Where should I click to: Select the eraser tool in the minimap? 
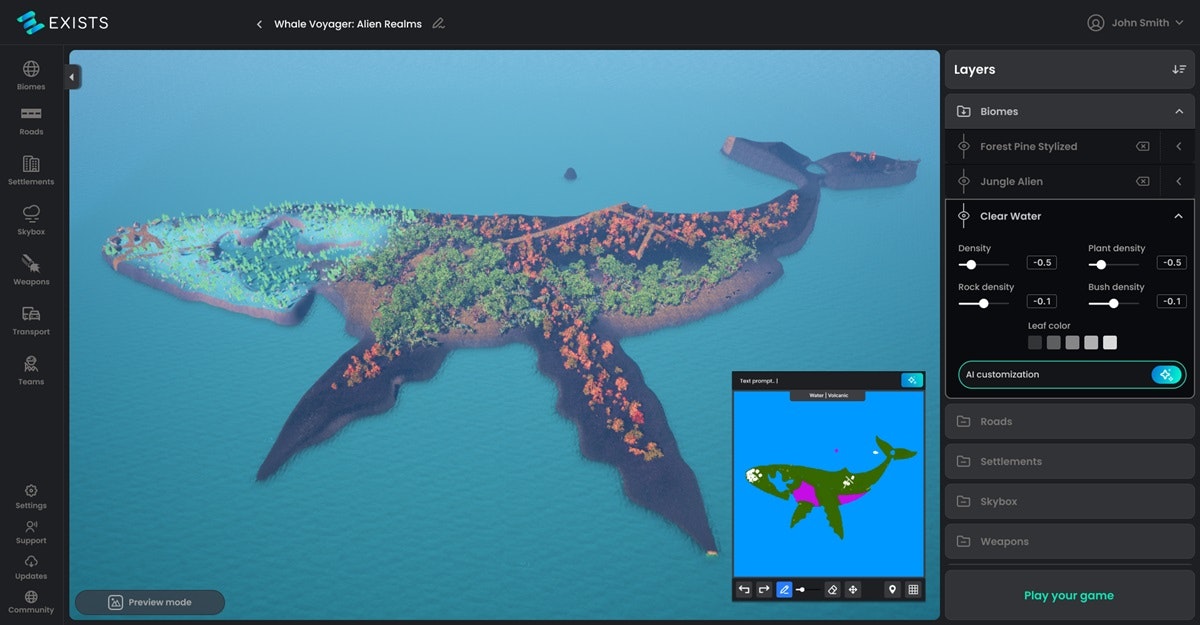(x=833, y=590)
